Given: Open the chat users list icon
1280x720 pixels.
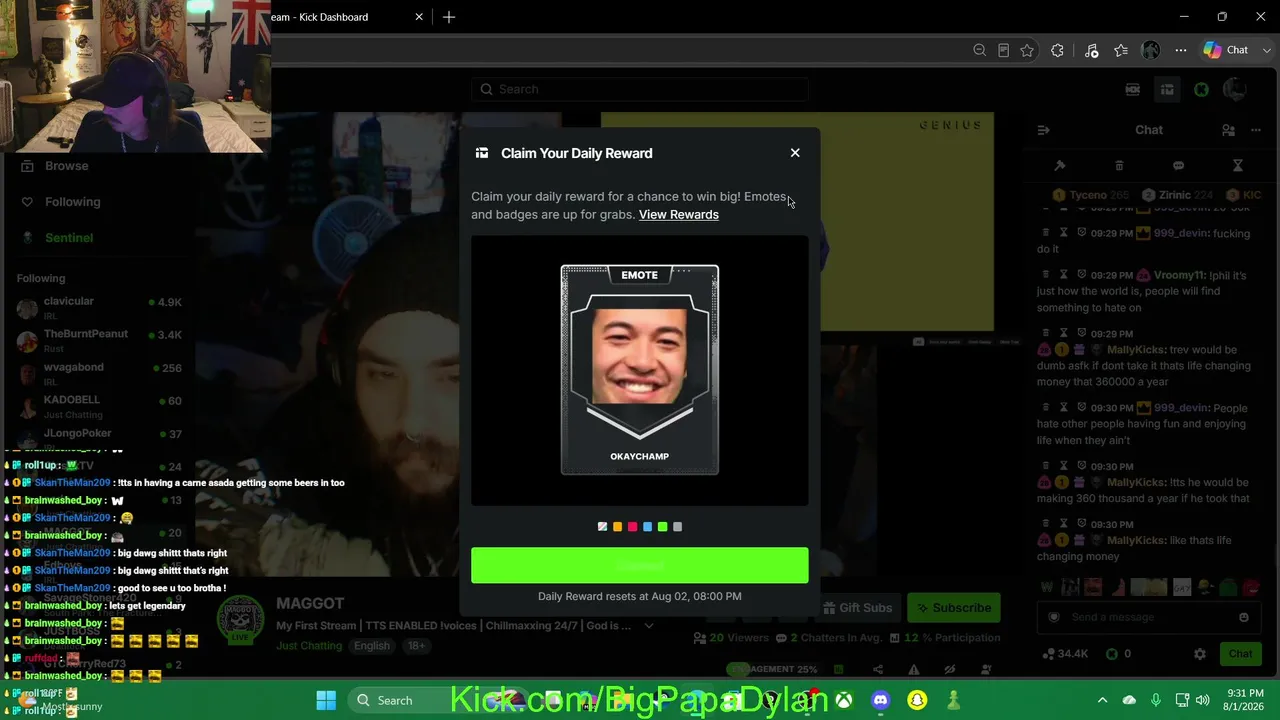Looking at the screenshot, I should coord(1228,130).
